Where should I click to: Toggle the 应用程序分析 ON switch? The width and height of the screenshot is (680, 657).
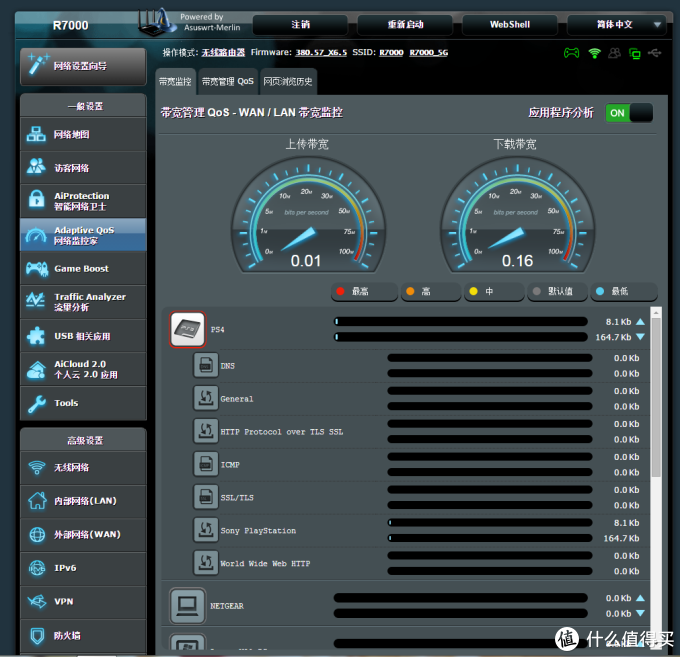pos(629,113)
